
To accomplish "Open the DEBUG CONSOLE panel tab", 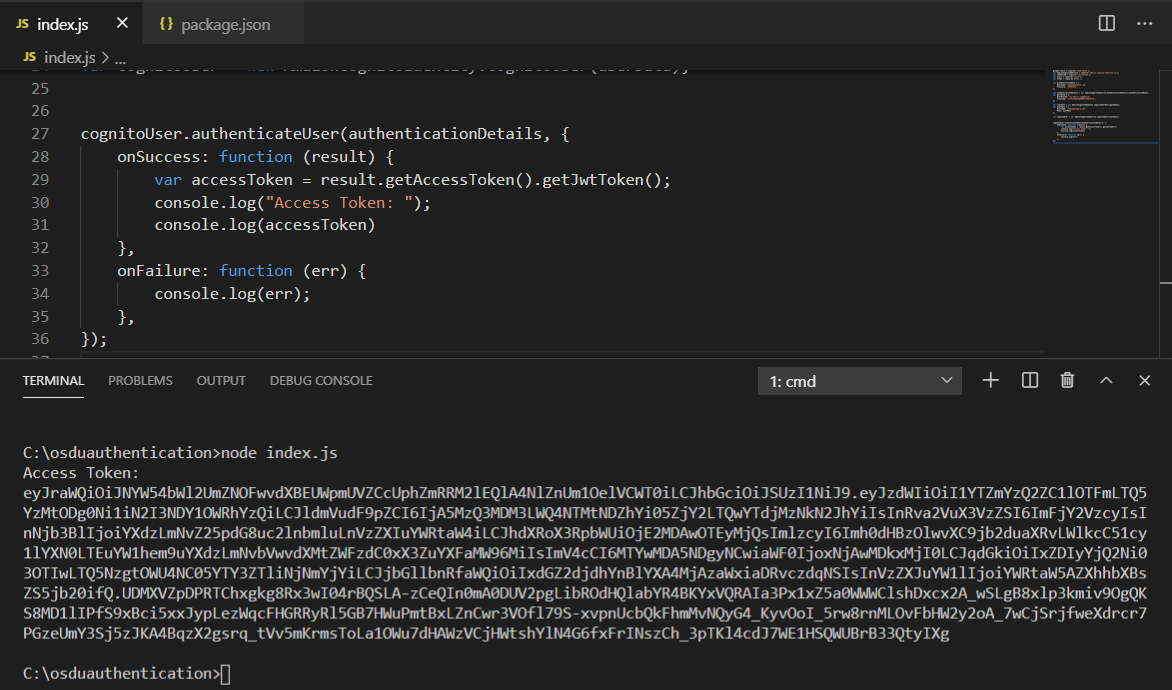I will coord(321,381).
